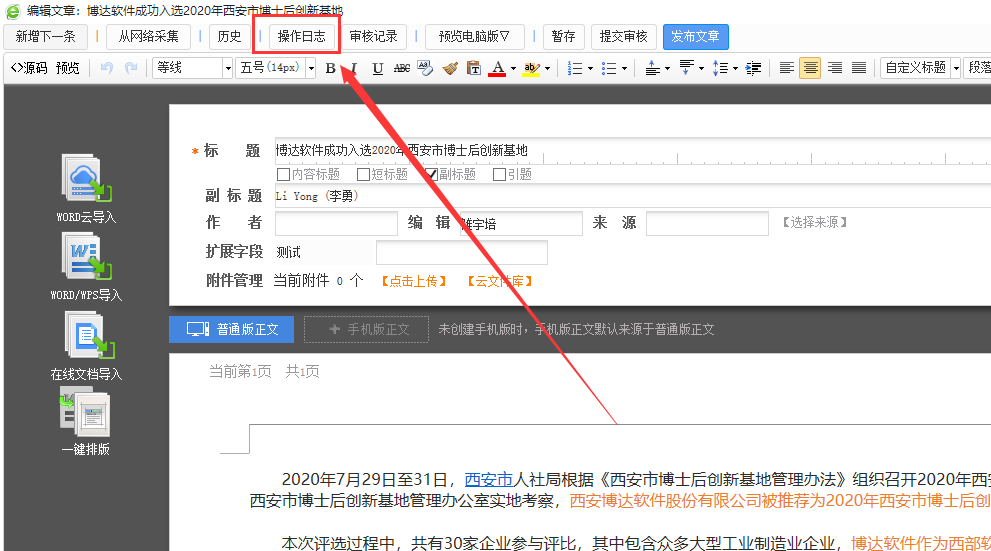The image size is (991, 551).
Task: Align text left
Action: click(x=786, y=68)
